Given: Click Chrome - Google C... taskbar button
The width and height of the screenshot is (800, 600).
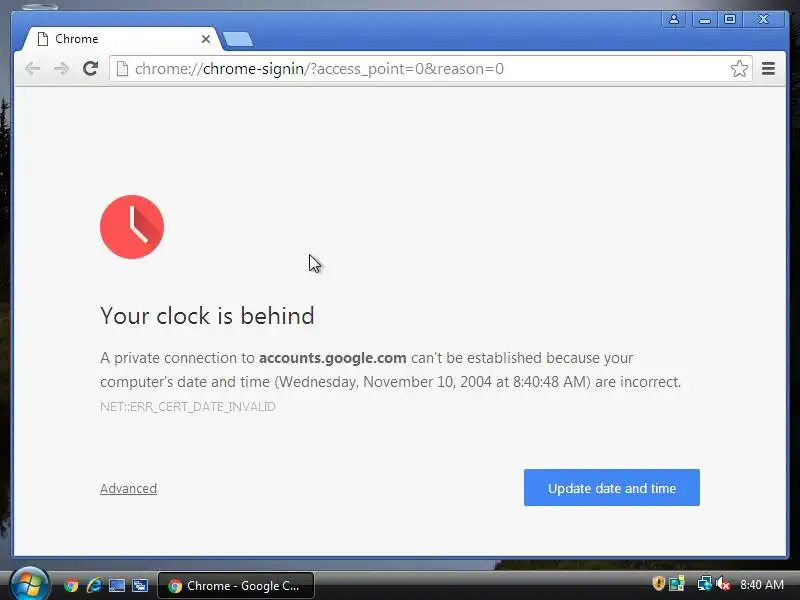Looking at the screenshot, I should (x=236, y=585).
